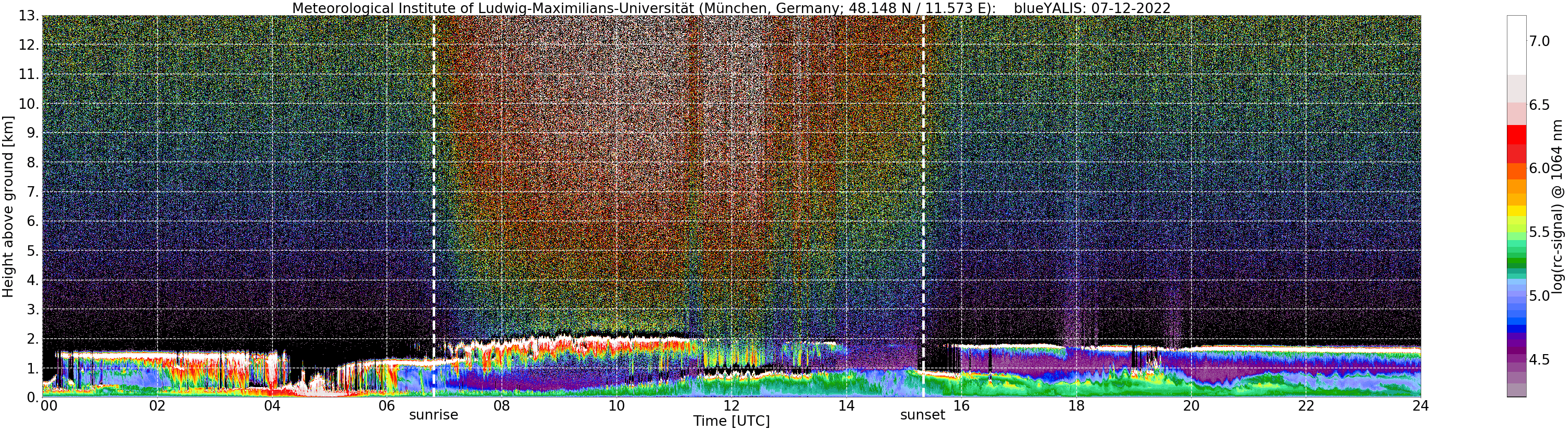Click the bright red segment of the colorbar
This screenshot has width=1568, height=431.
point(1516,134)
